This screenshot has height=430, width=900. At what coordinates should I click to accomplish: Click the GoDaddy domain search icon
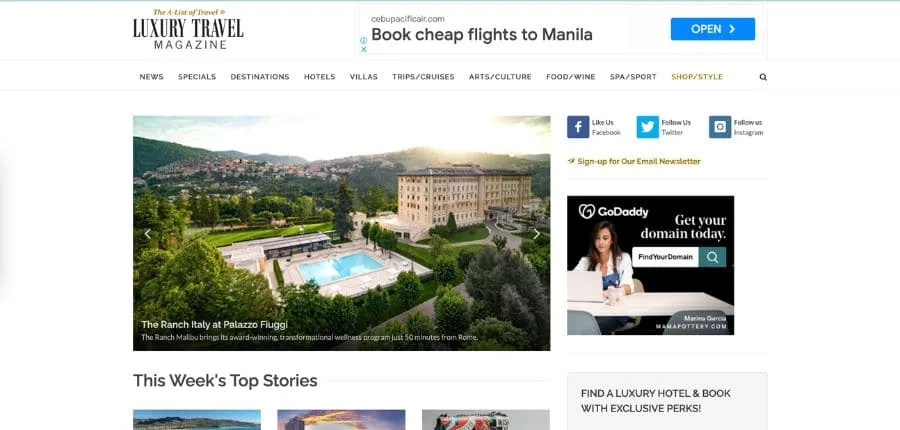pyautogui.click(x=712, y=257)
